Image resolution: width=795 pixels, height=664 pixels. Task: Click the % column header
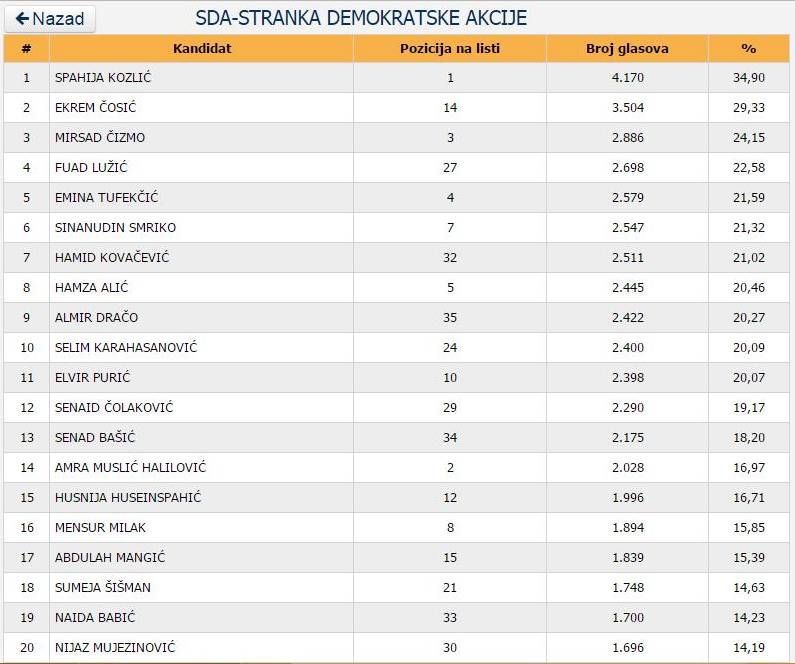[x=748, y=48]
